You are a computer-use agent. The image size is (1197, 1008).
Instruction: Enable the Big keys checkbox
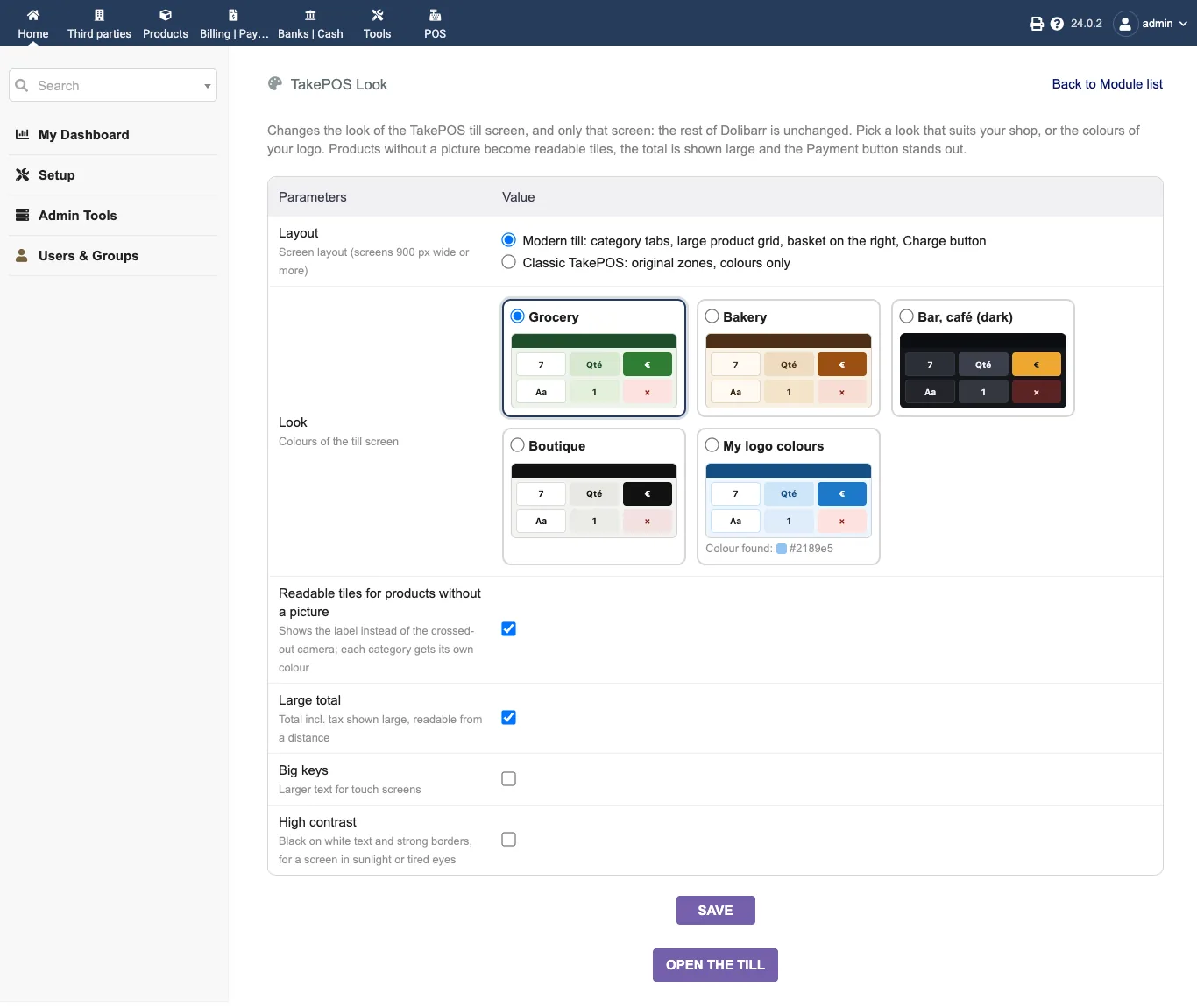click(508, 778)
